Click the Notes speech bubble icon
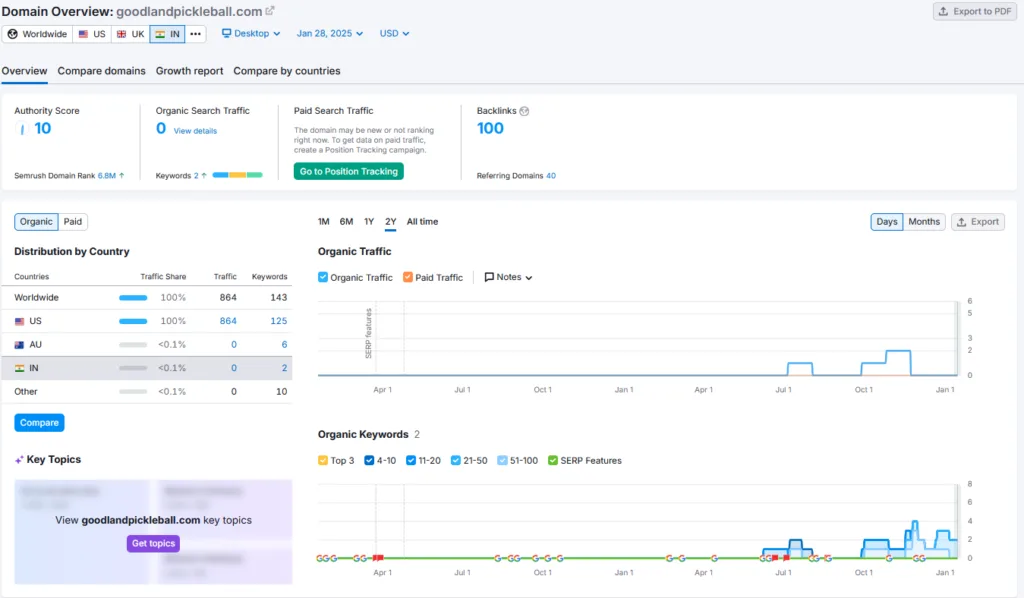This screenshot has height=598, width=1024. tap(488, 277)
